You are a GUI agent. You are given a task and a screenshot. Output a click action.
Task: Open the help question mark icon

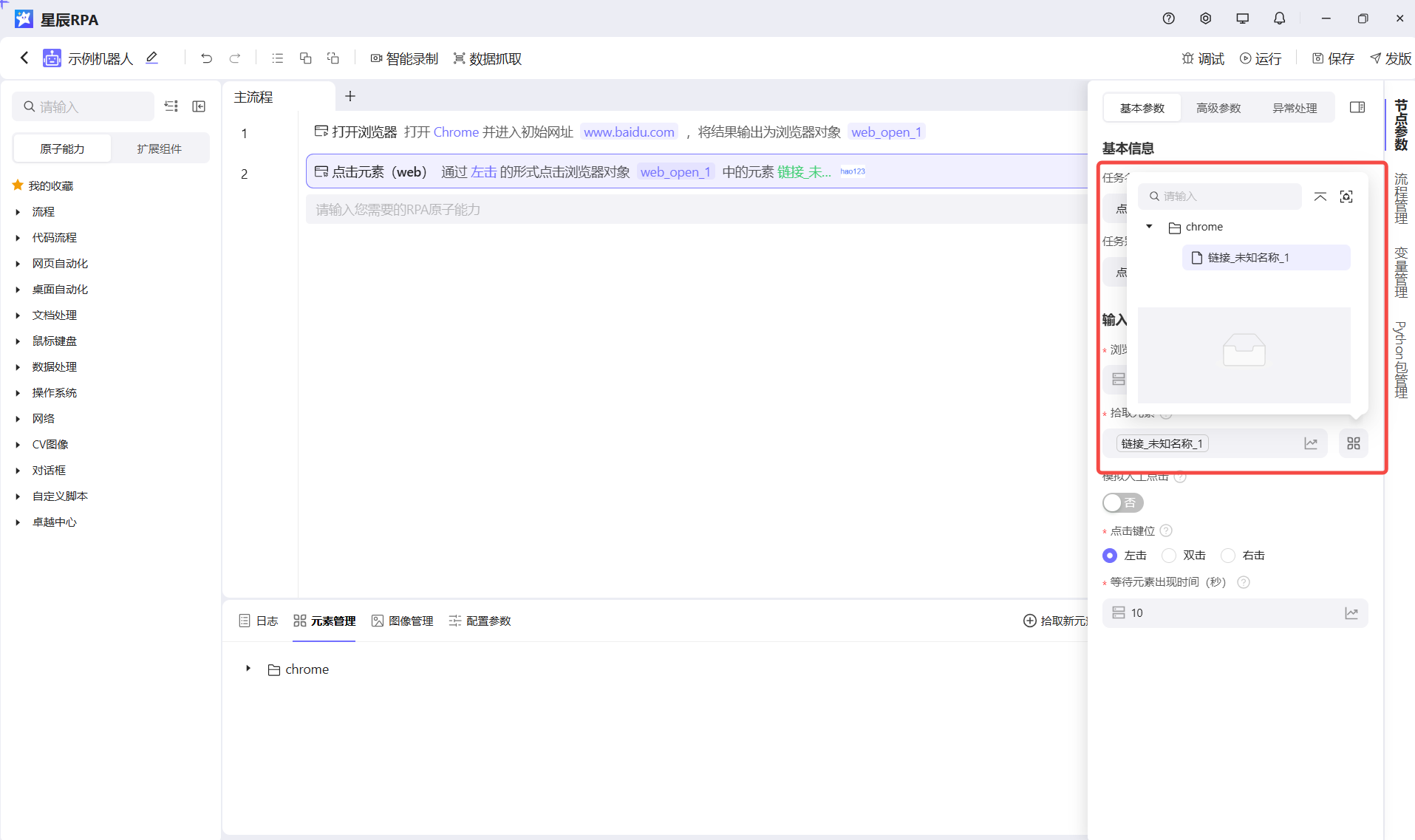pos(1168,18)
